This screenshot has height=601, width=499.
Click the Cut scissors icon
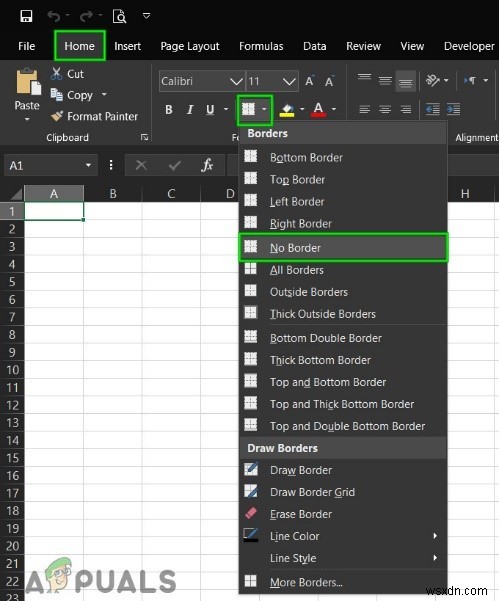click(x=56, y=74)
